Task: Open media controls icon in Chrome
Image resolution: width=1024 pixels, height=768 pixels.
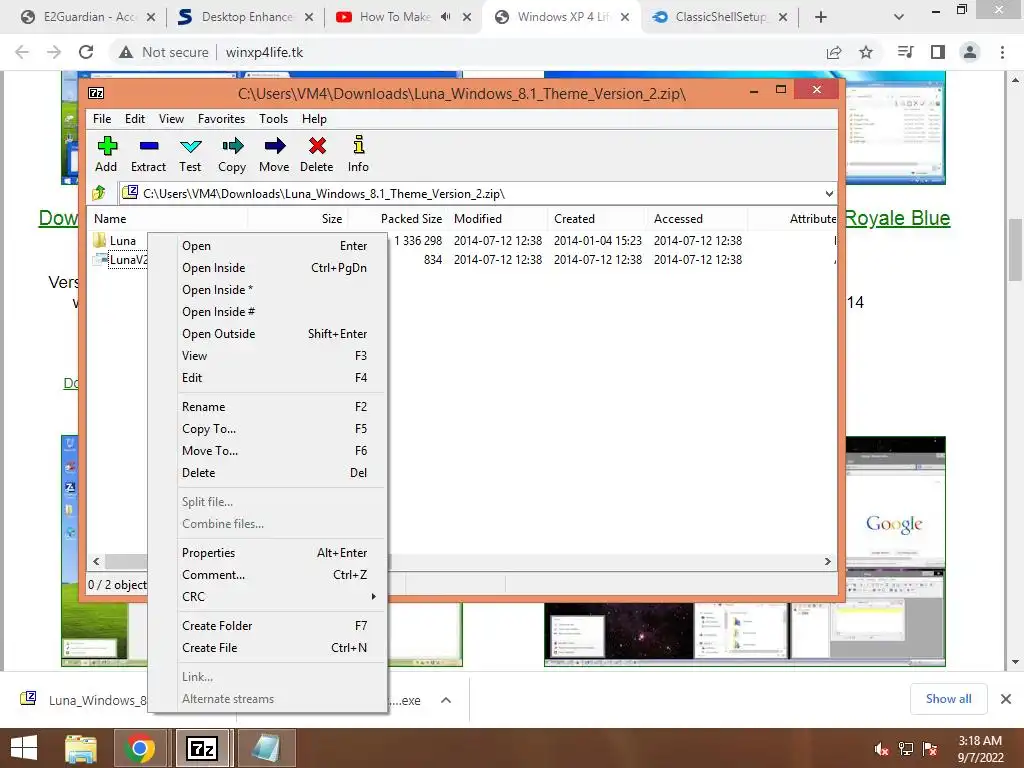Action: tap(905, 52)
